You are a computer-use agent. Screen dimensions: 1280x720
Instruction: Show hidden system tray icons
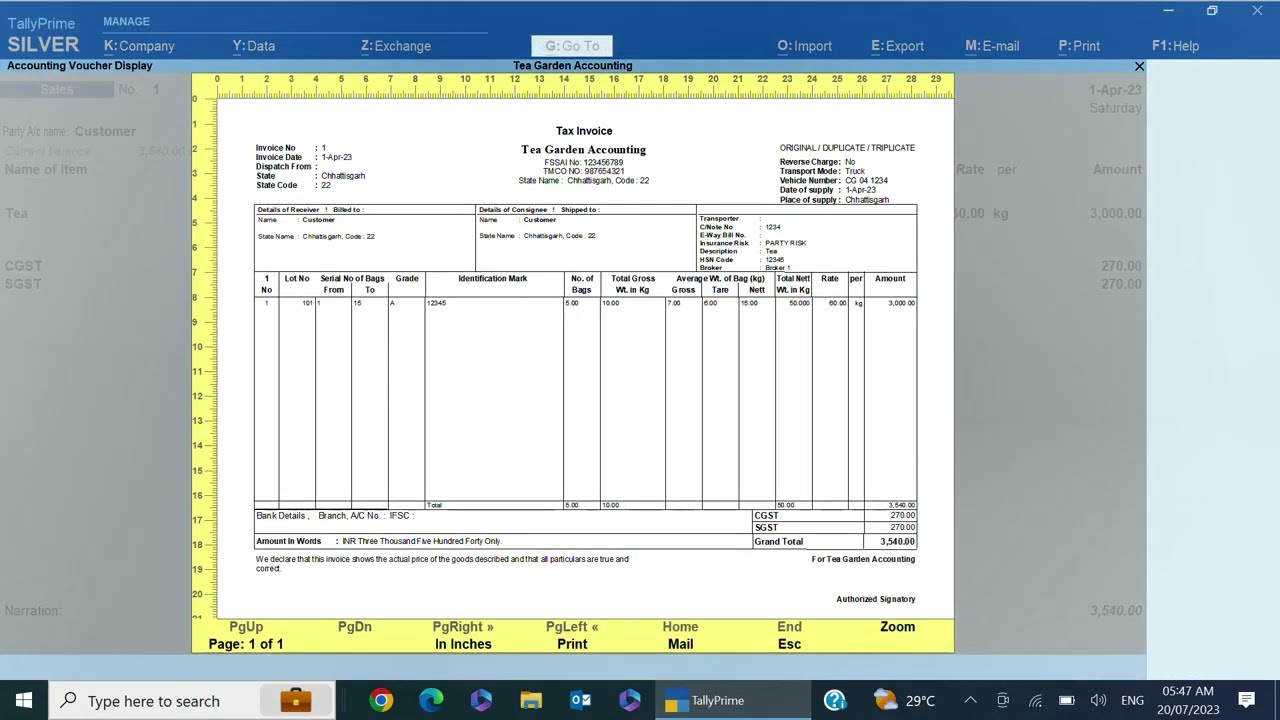pyautogui.click(x=970, y=701)
